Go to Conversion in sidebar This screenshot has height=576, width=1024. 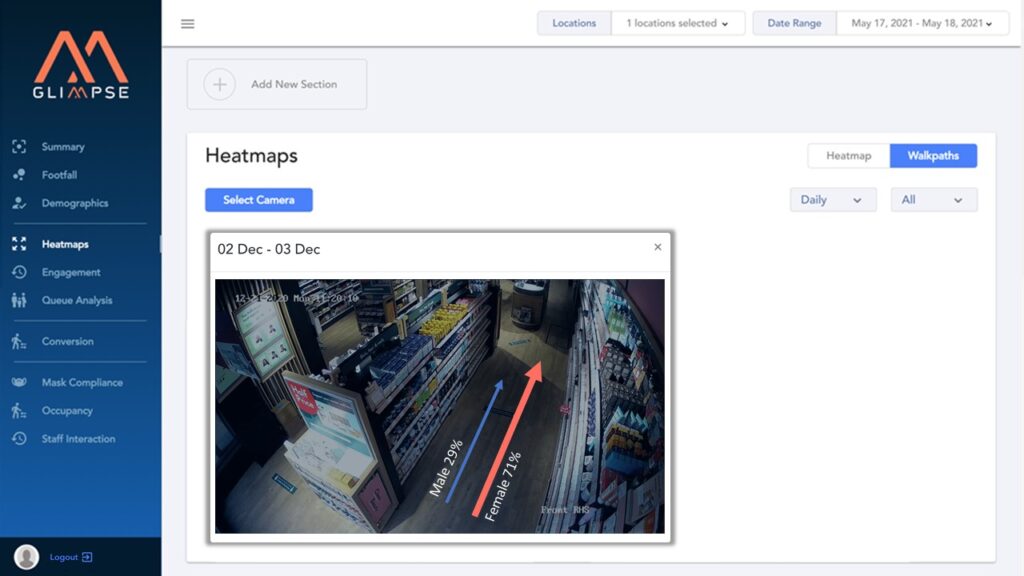point(67,341)
